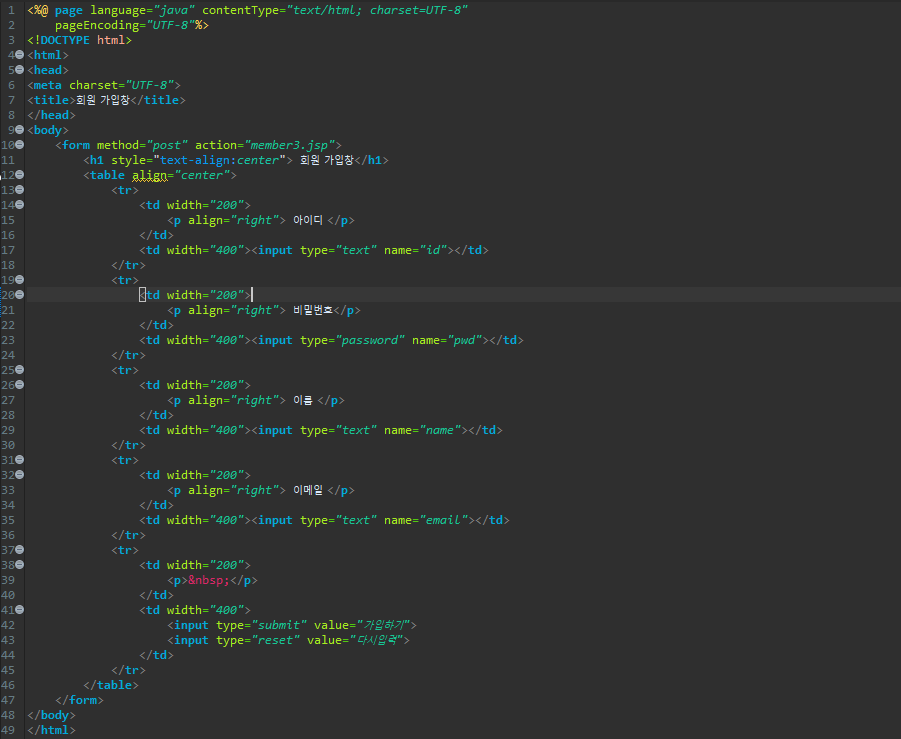Collapse the form fold on line 10

tap(20, 145)
